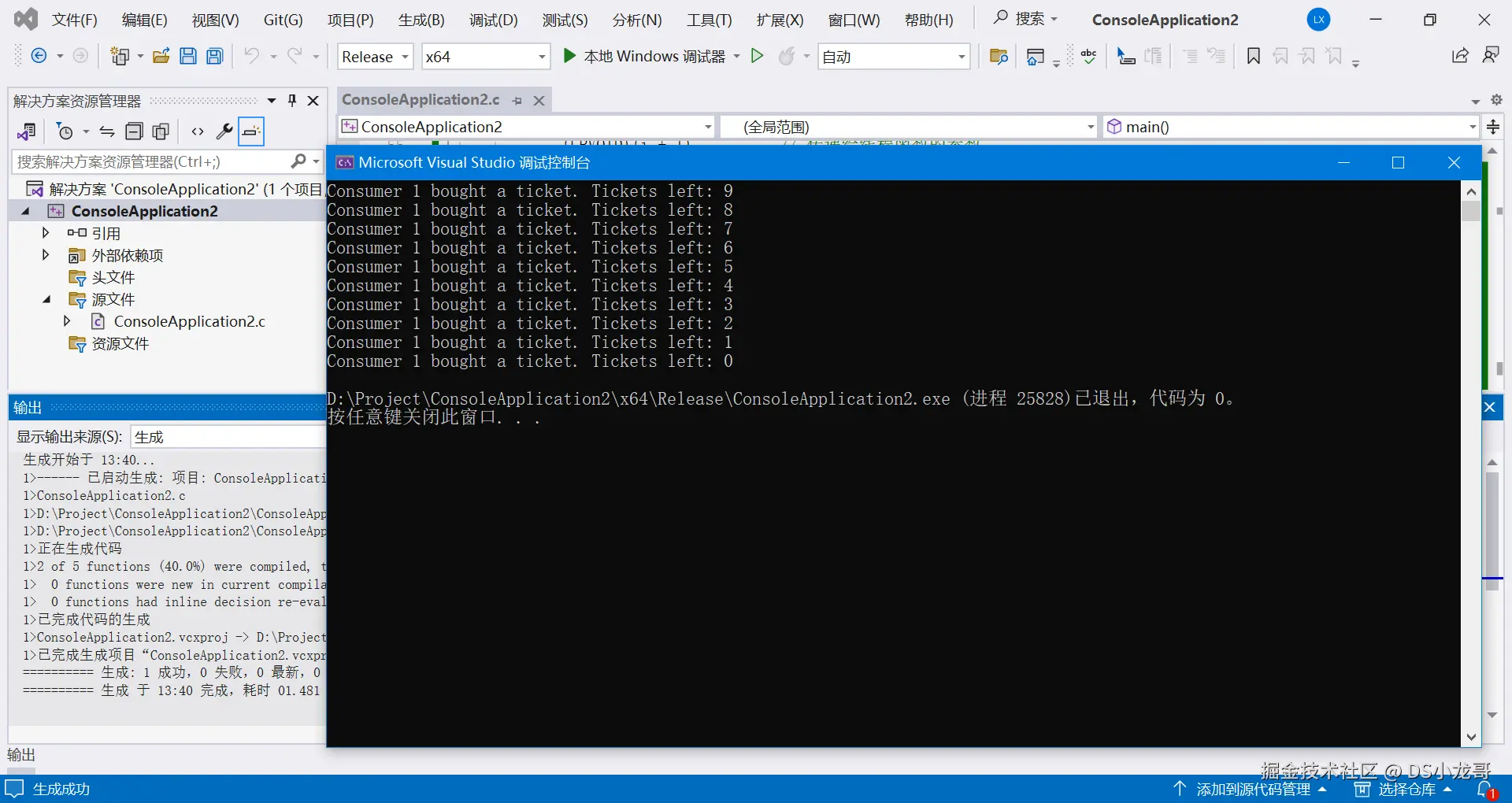Click the editor settings gear icon

[1496, 100]
